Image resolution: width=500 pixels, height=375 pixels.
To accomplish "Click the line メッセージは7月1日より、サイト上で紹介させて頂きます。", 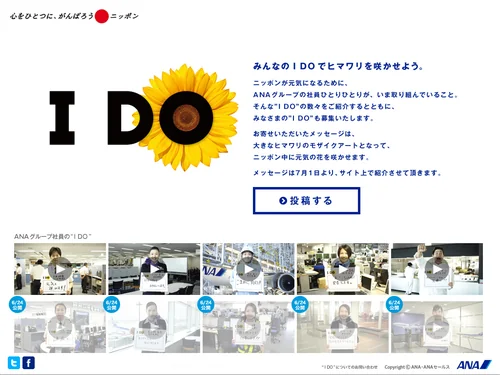I will pos(347,173).
